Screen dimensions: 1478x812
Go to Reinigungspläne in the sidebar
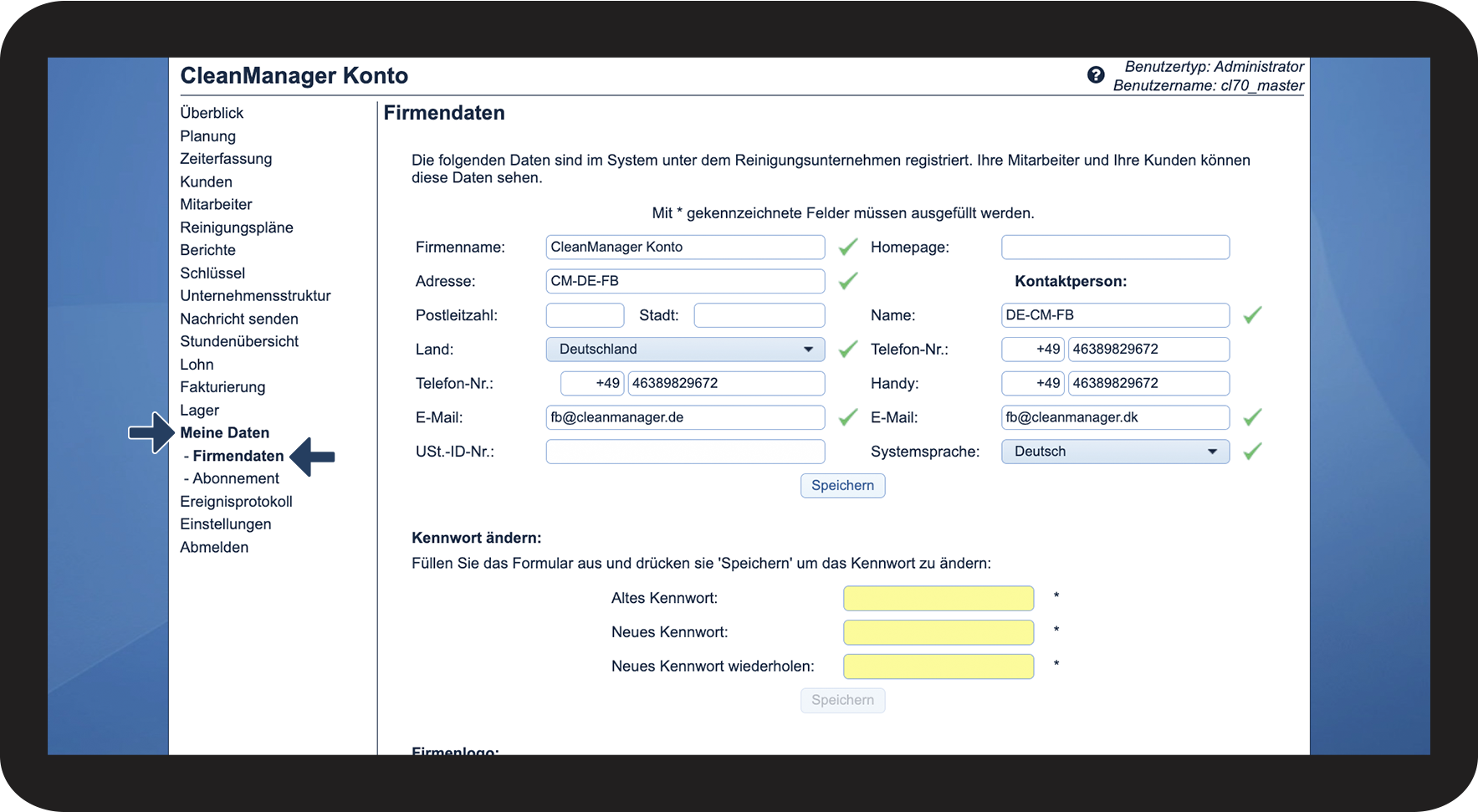237,227
